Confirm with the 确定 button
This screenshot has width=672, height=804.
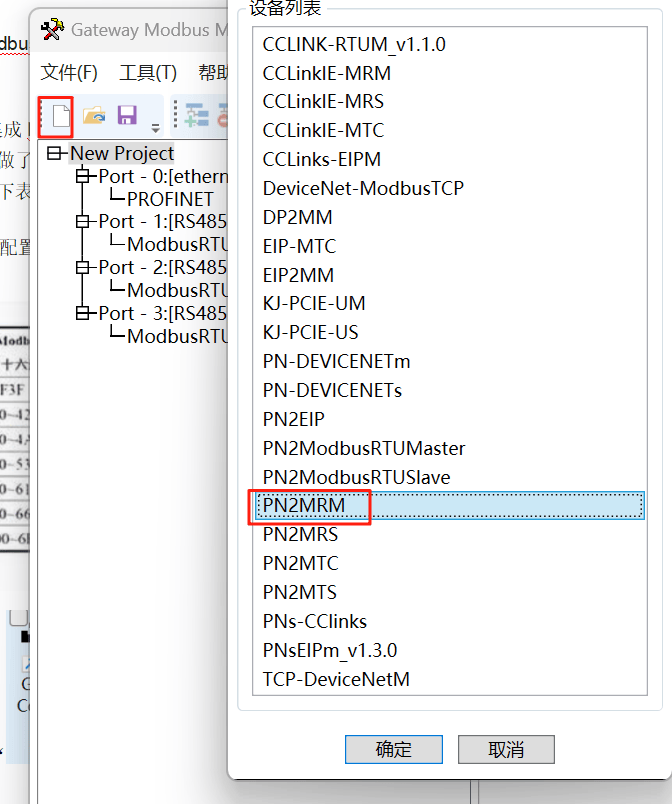click(394, 749)
